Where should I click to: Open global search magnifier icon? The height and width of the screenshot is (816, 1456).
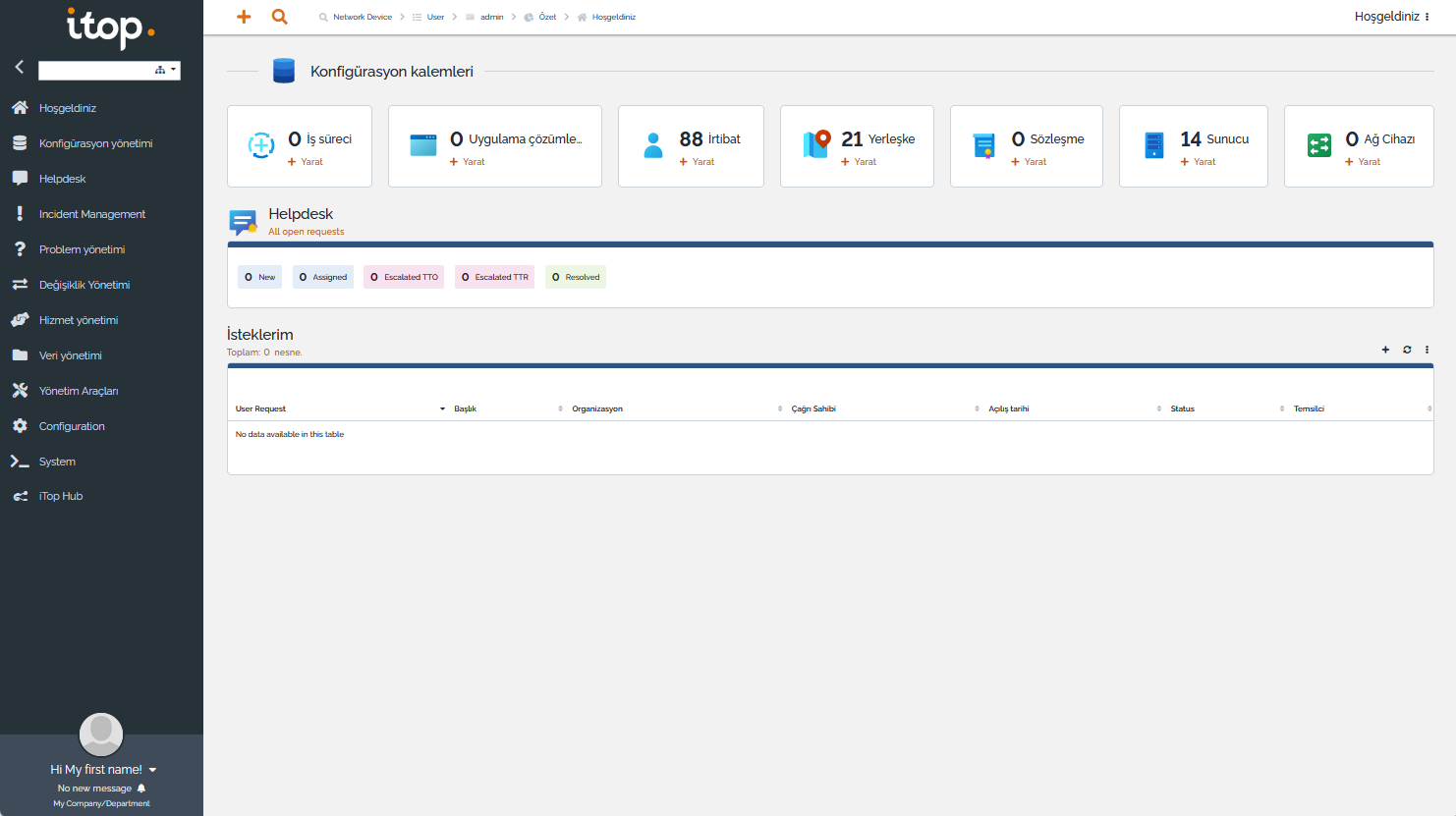pos(280,17)
